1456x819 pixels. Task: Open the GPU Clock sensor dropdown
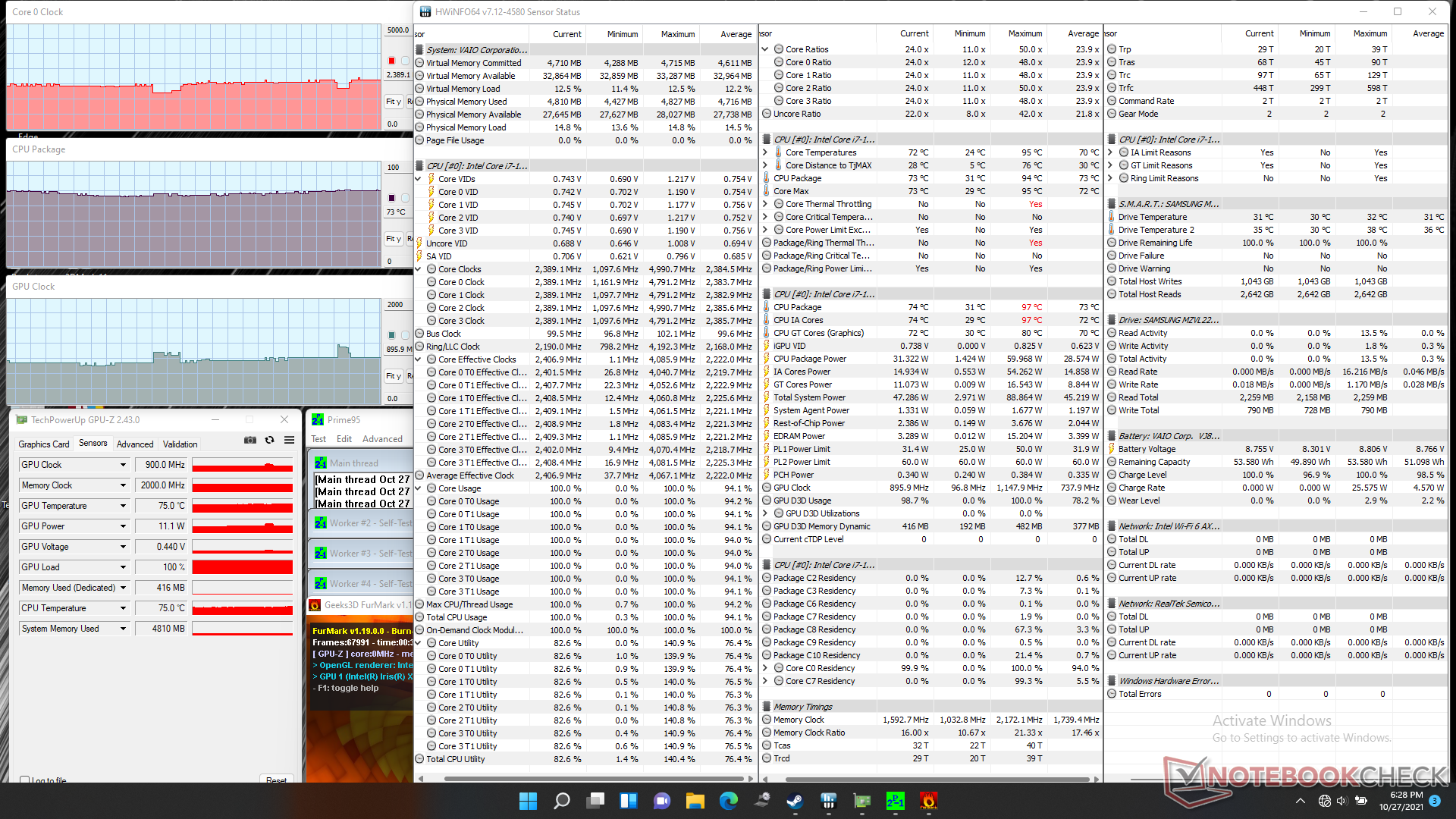[123, 465]
